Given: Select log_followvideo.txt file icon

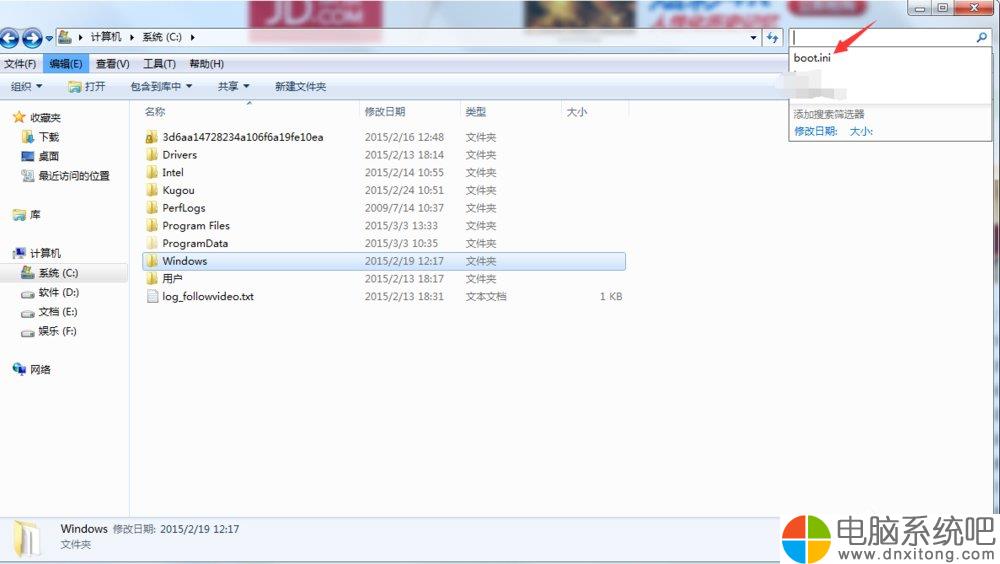Looking at the screenshot, I should coord(152,296).
